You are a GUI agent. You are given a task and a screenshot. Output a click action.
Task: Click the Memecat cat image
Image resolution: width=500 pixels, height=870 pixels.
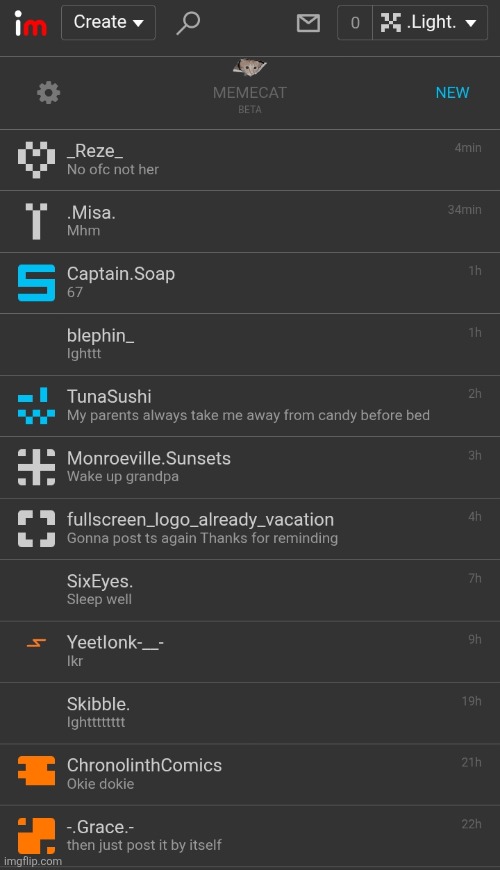click(x=250, y=68)
